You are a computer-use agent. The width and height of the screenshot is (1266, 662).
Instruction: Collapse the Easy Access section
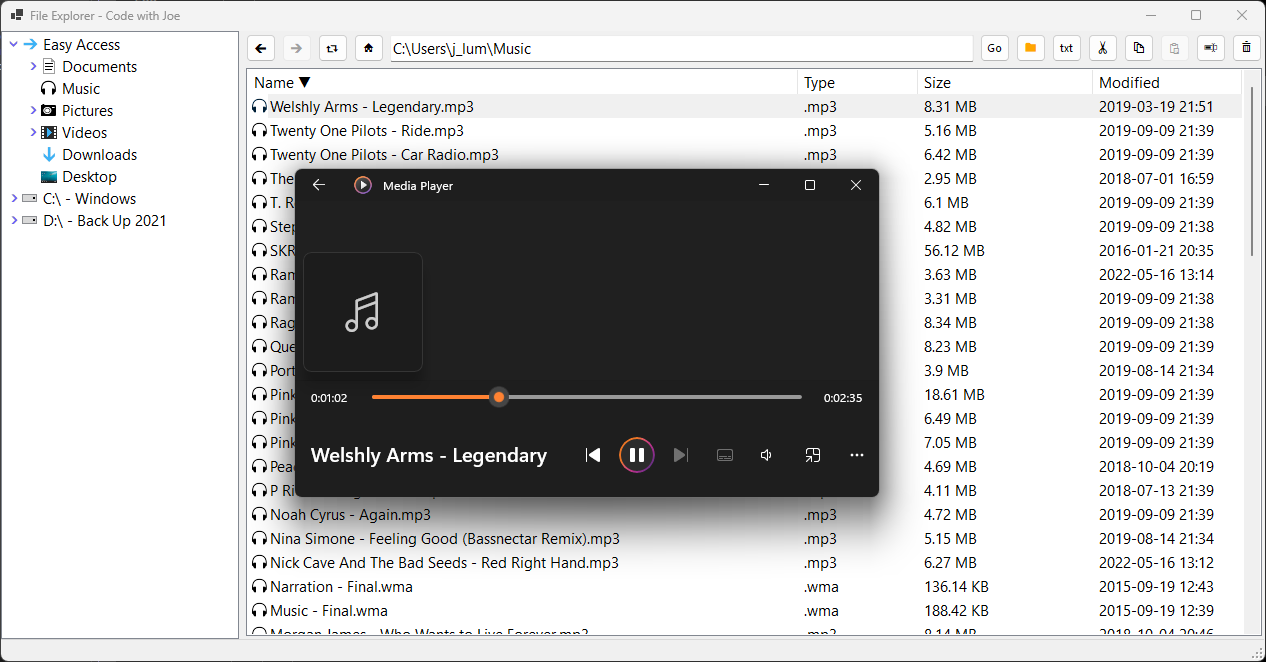[14, 44]
